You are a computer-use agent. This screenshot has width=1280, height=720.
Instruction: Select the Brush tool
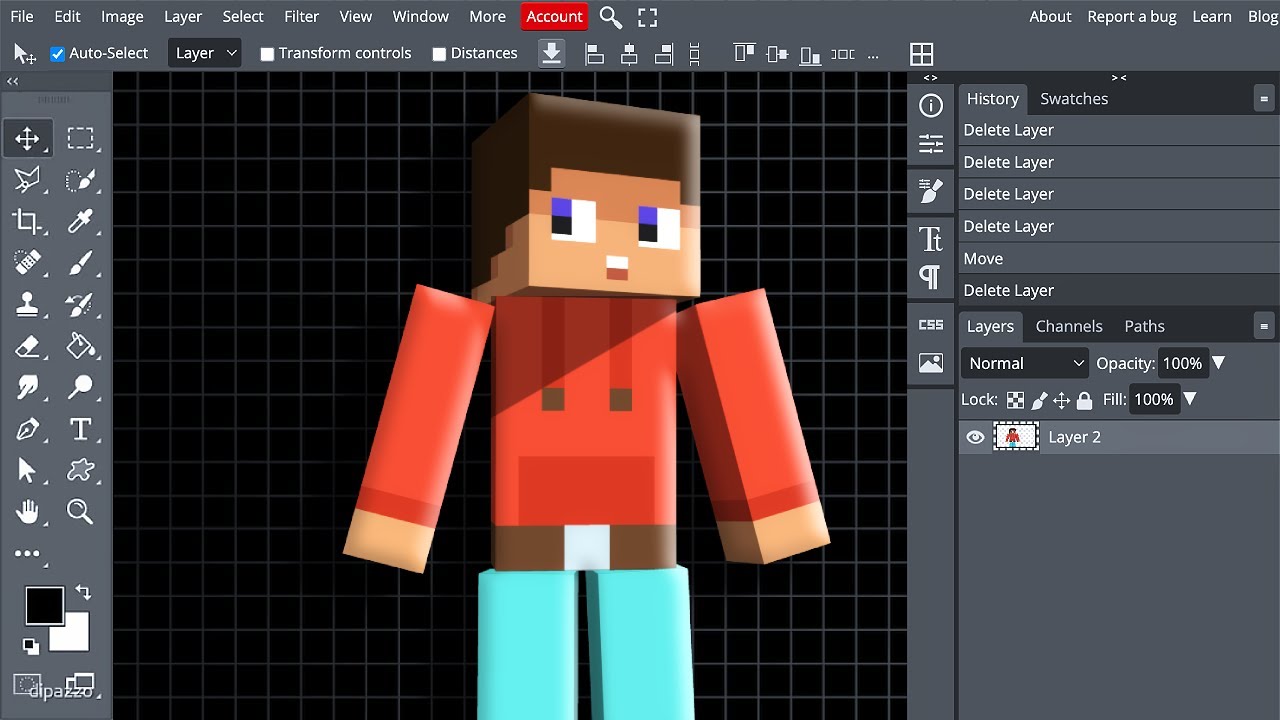point(80,264)
